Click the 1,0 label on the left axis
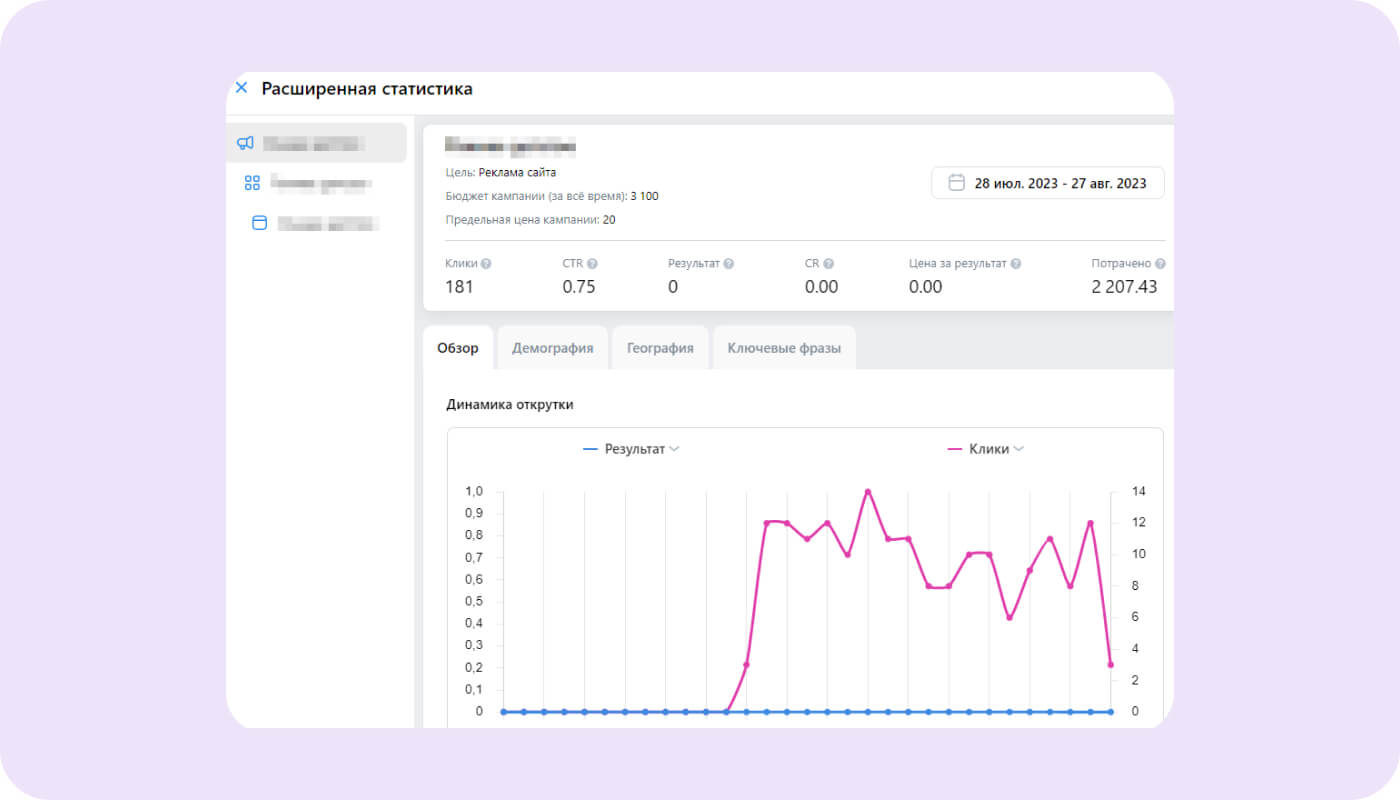1400x800 pixels. click(x=474, y=491)
